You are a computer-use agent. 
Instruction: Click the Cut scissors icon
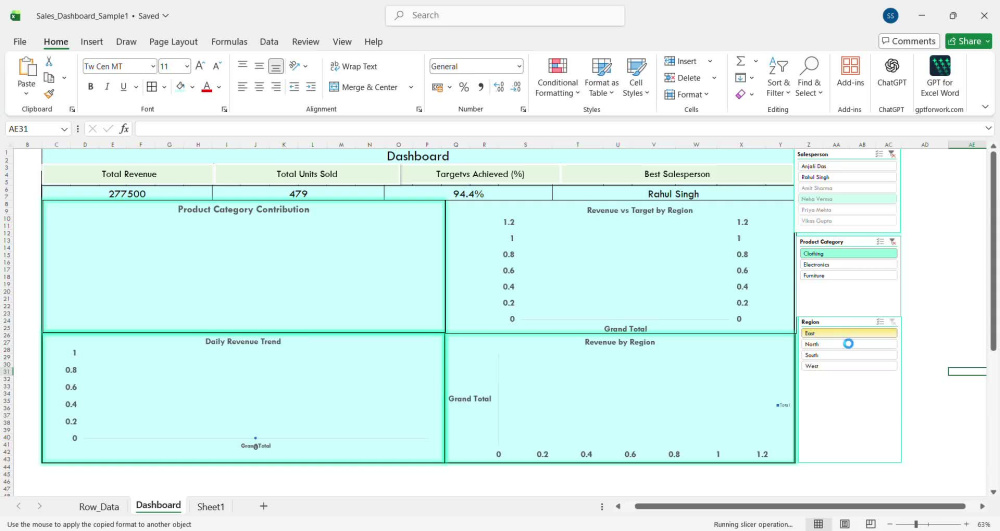[49, 62]
